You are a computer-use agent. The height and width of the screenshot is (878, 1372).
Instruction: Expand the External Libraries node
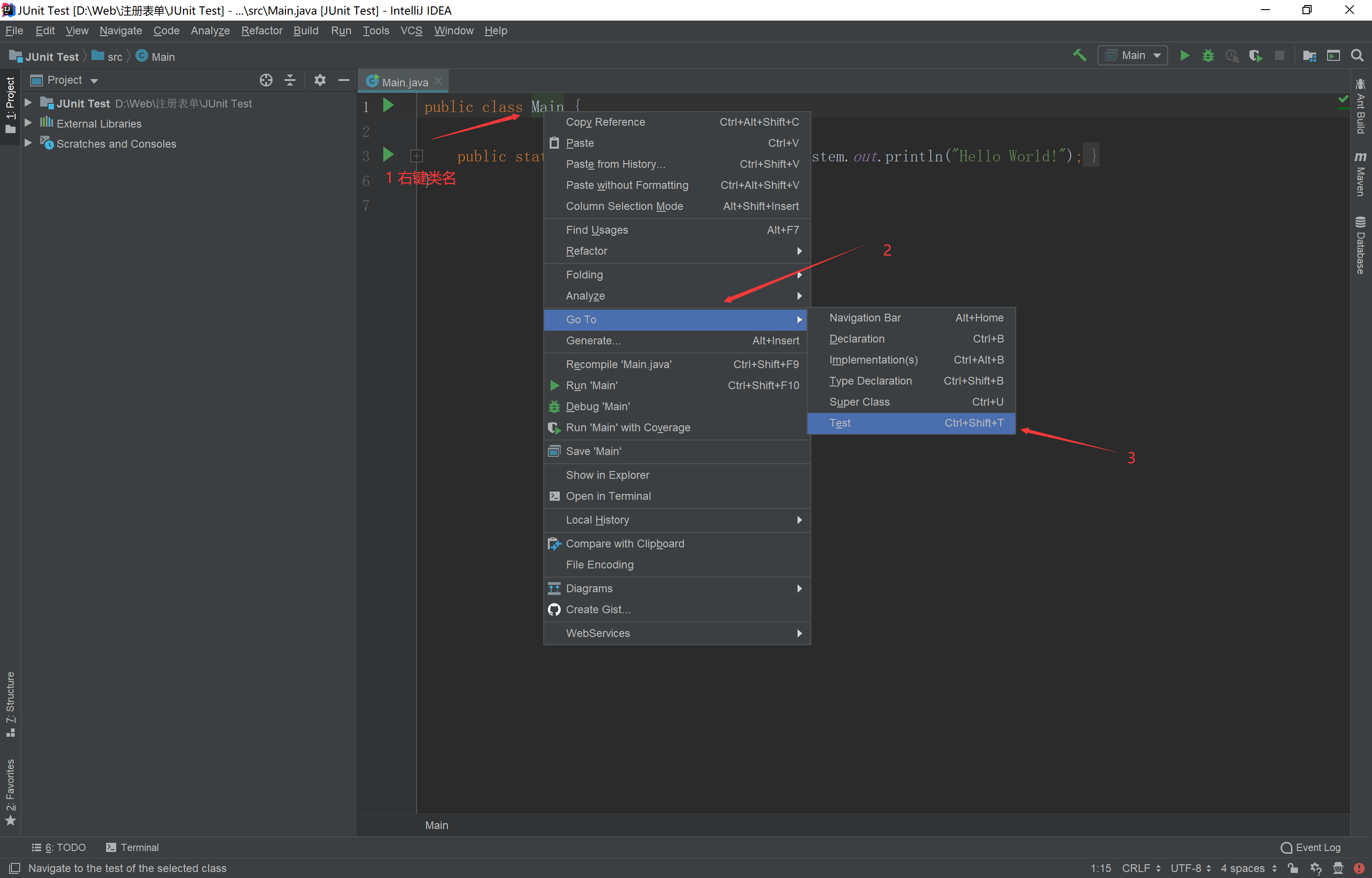click(28, 123)
